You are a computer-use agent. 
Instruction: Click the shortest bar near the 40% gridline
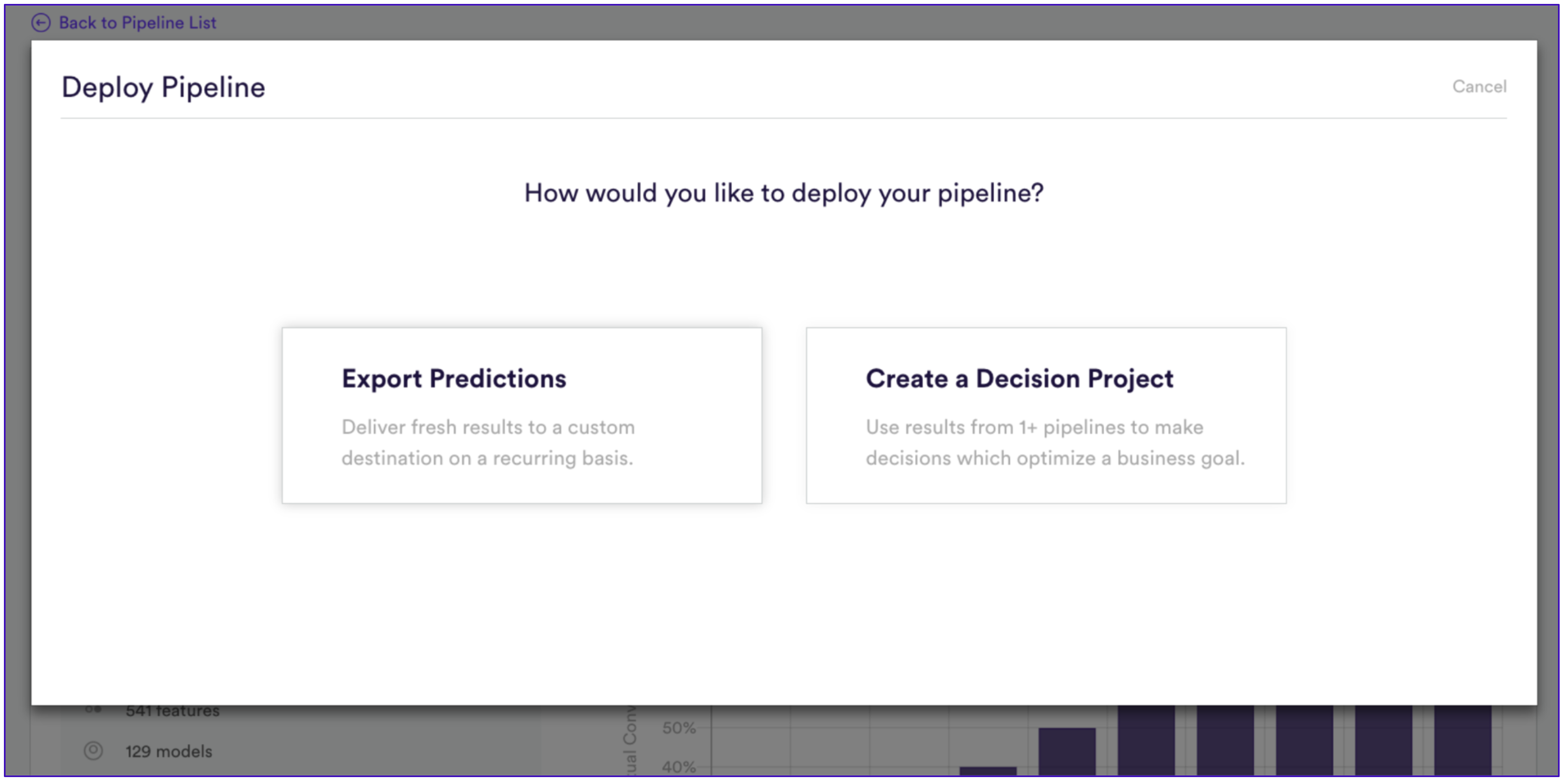tap(988, 770)
